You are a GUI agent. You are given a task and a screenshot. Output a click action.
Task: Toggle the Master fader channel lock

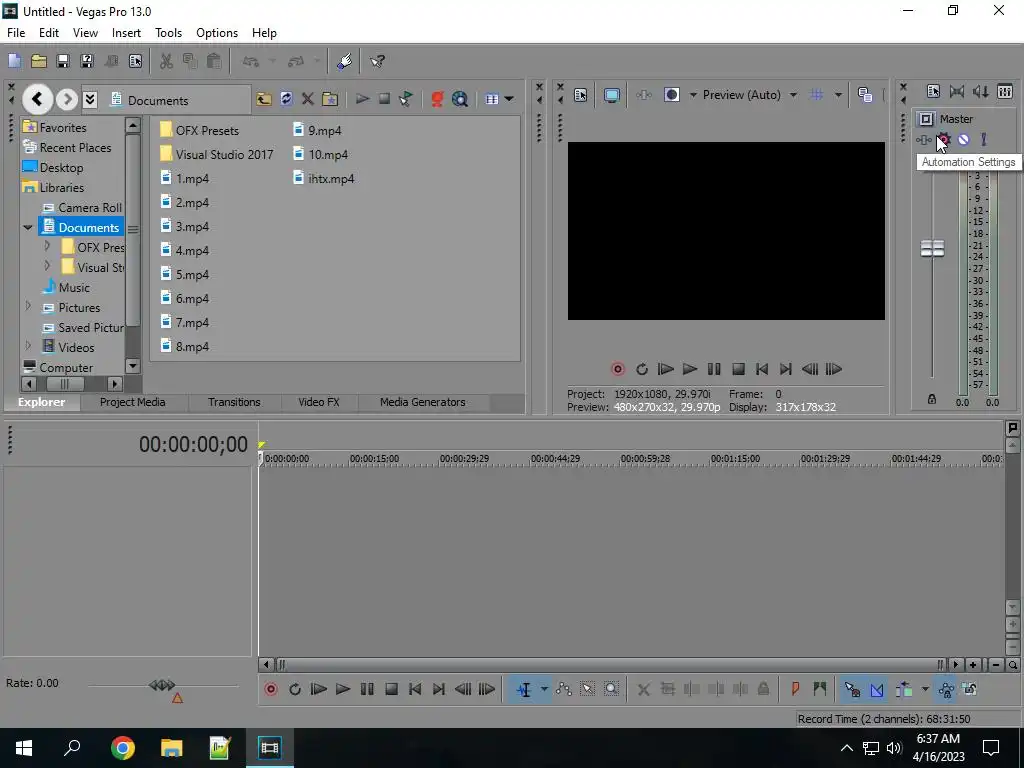click(932, 399)
